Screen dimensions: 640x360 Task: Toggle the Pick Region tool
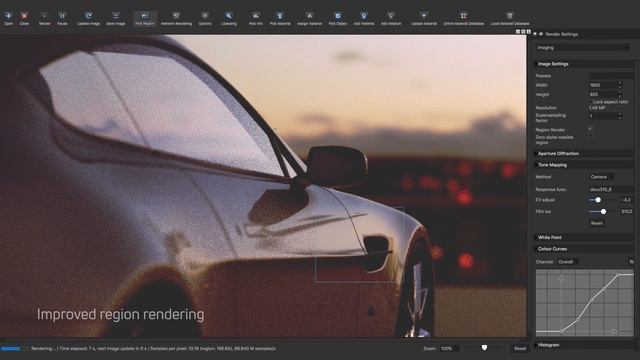pyautogui.click(x=144, y=18)
